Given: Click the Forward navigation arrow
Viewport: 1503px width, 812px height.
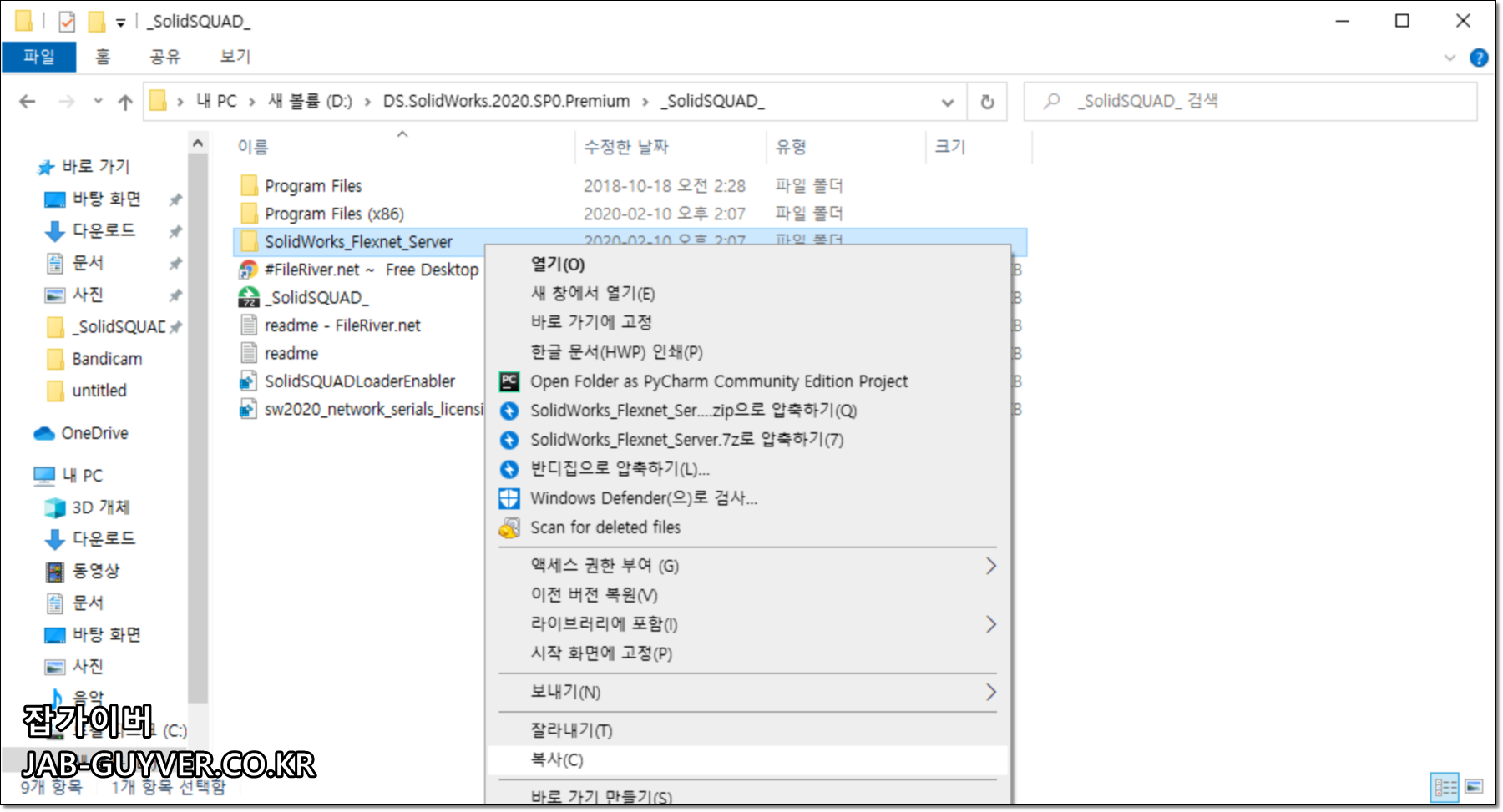Looking at the screenshot, I should [67, 102].
